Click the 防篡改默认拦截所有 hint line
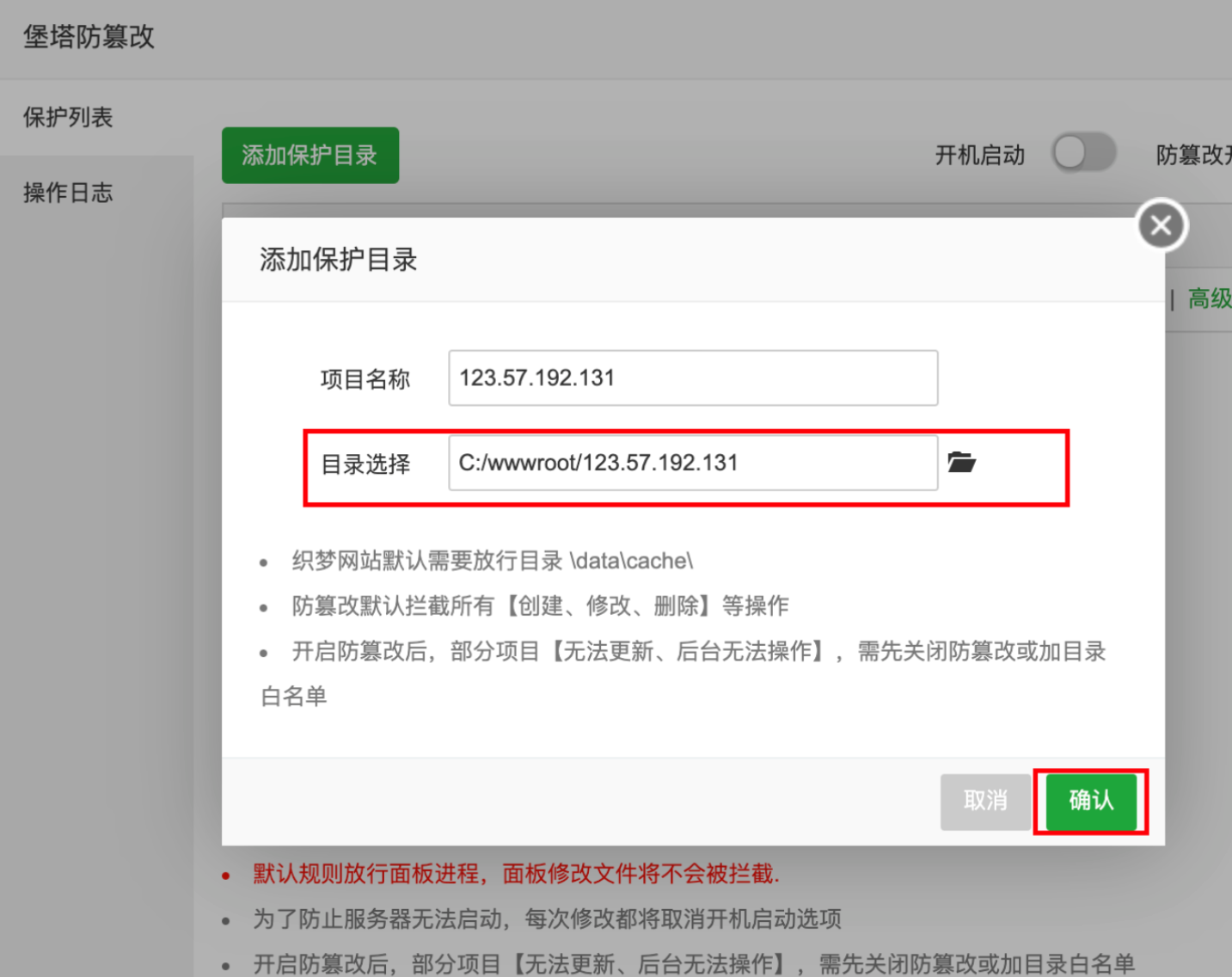 point(540,606)
